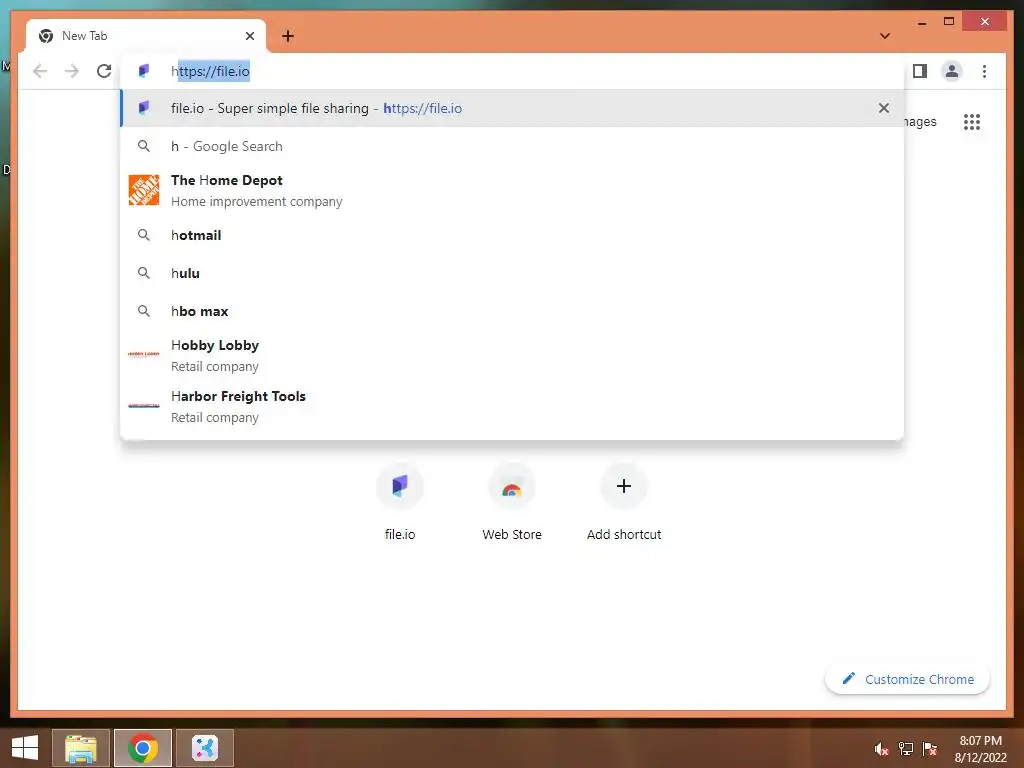
Task: Select the hbo max search suggestion
Action: point(512,311)
